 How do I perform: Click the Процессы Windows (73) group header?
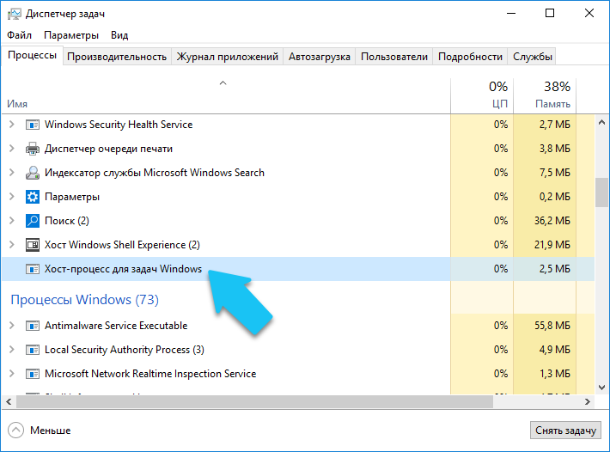tap(85, 300)
